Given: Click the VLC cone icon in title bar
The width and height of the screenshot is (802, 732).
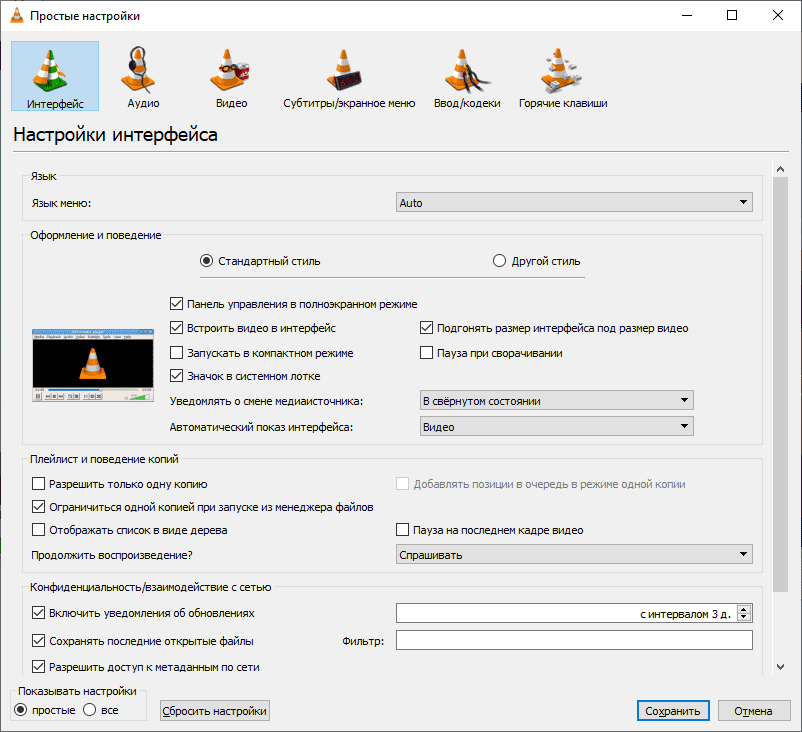Looking at the screenshot, I should (x=17, y=15).
